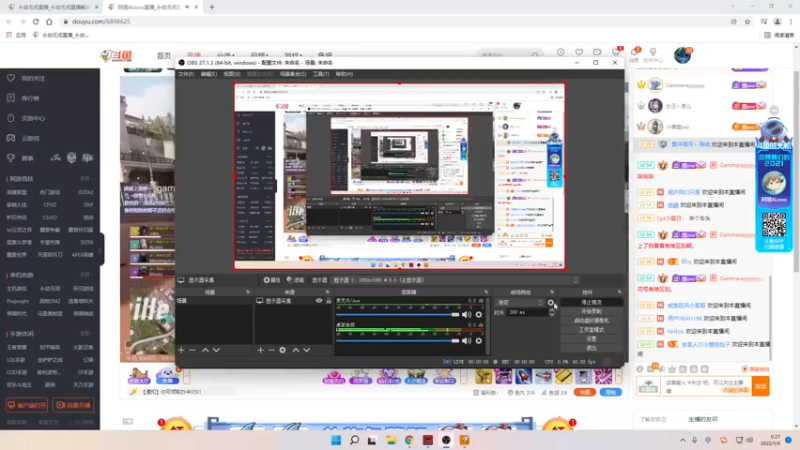The image size is (800, 450).
Task: Click OBS Stop Streaming button
Action: pos(591,302)
